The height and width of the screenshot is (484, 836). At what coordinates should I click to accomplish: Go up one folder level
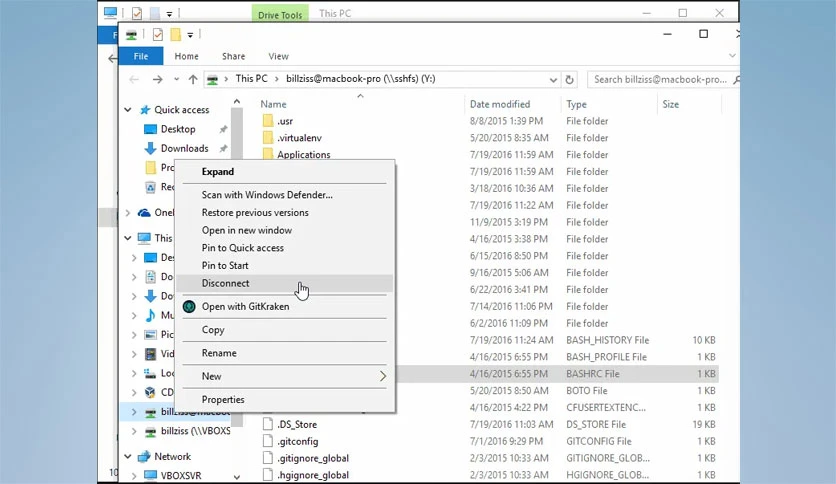pyautogui.click(x=192, y=79)
